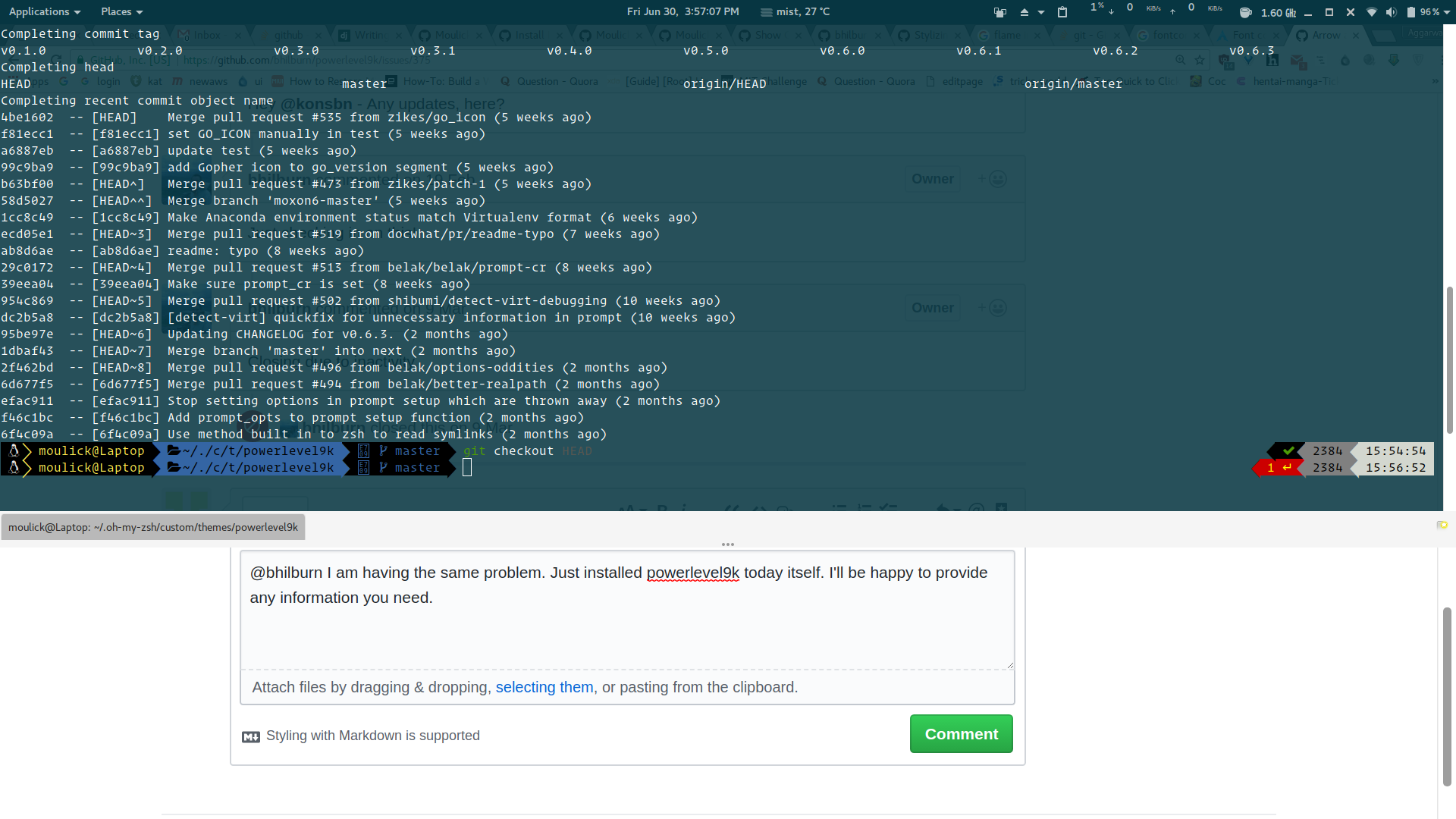Open the clipboard manager indicator
Screen dimensions: 1456x819
(1062, 12)
